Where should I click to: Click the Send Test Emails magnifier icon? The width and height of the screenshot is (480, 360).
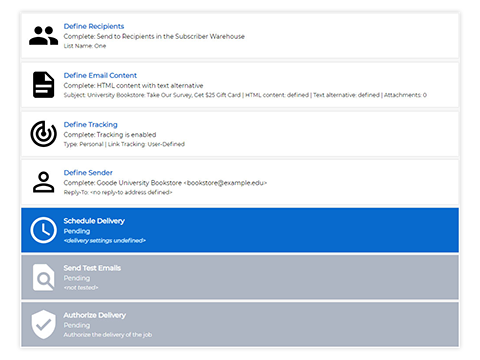(x=43, y=277)
